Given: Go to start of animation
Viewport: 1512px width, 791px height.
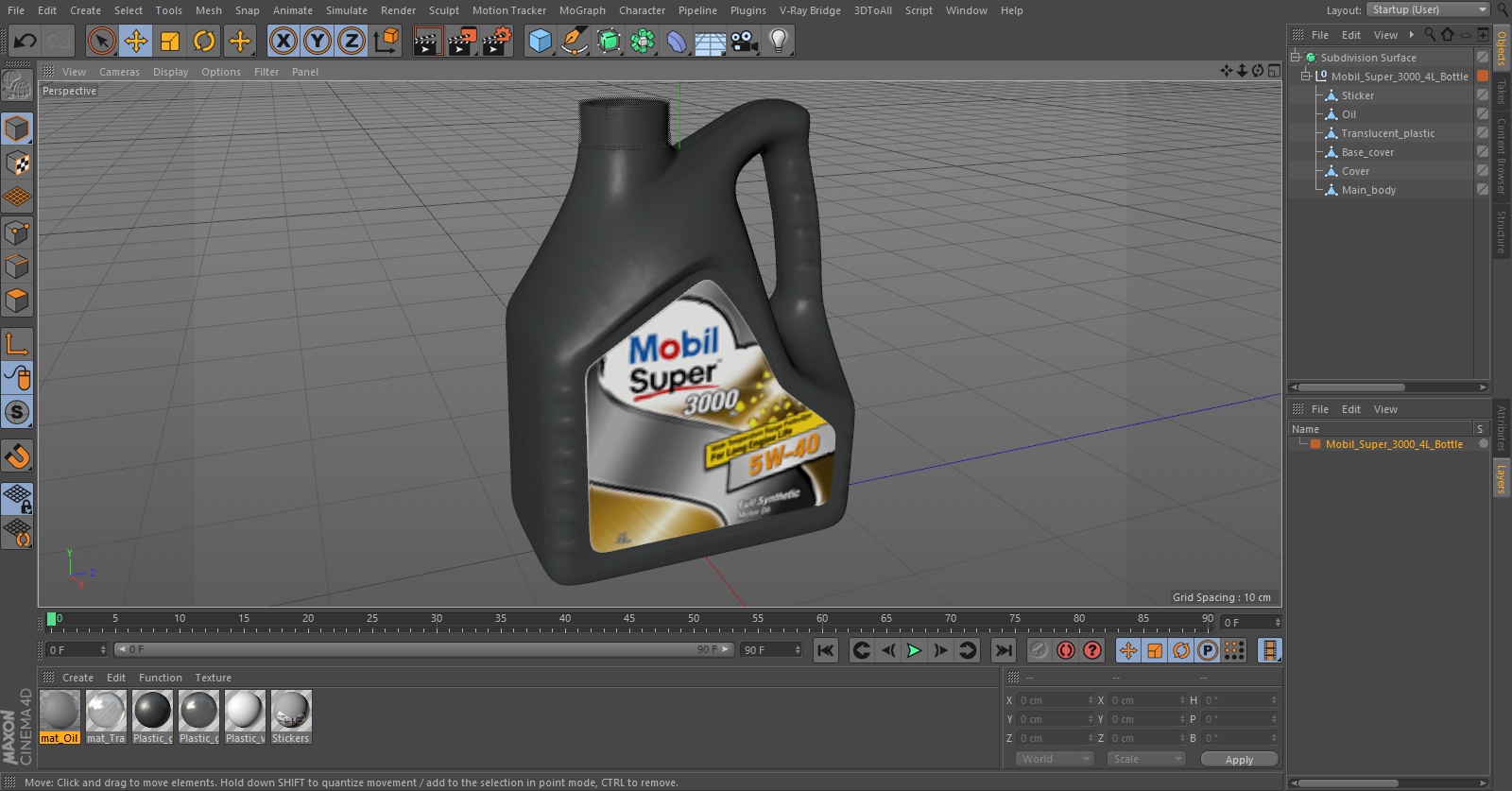Looking at the screenshot, I should (826, 650).
